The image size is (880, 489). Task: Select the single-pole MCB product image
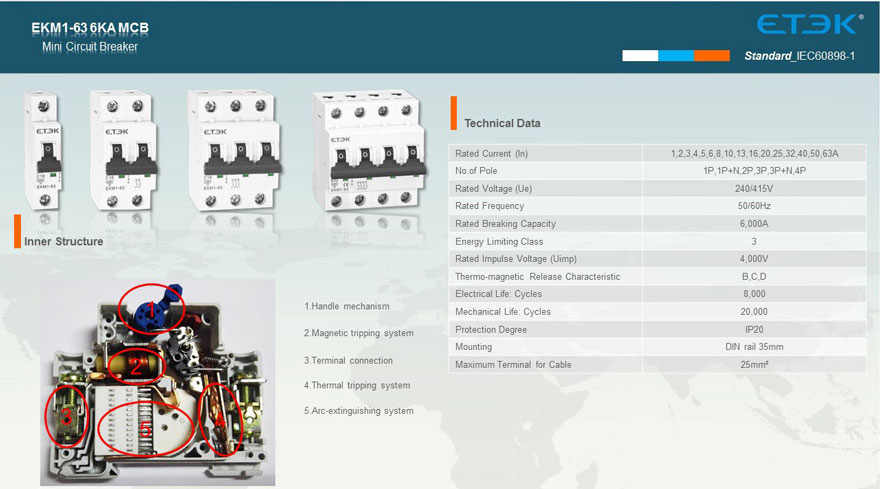pyautogui.click(x=43, y=149)
